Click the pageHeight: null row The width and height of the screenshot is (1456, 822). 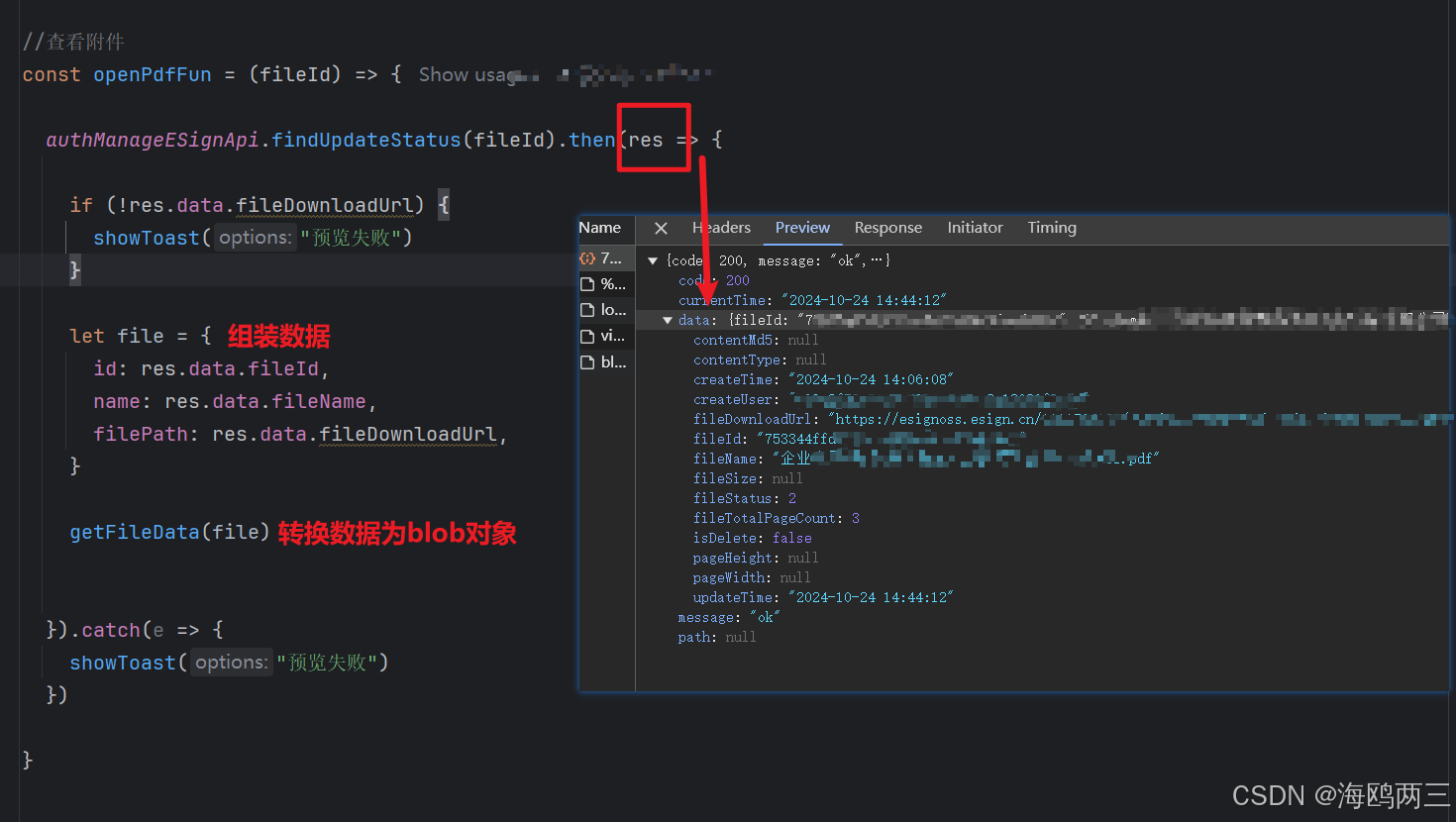pos(756,558)
